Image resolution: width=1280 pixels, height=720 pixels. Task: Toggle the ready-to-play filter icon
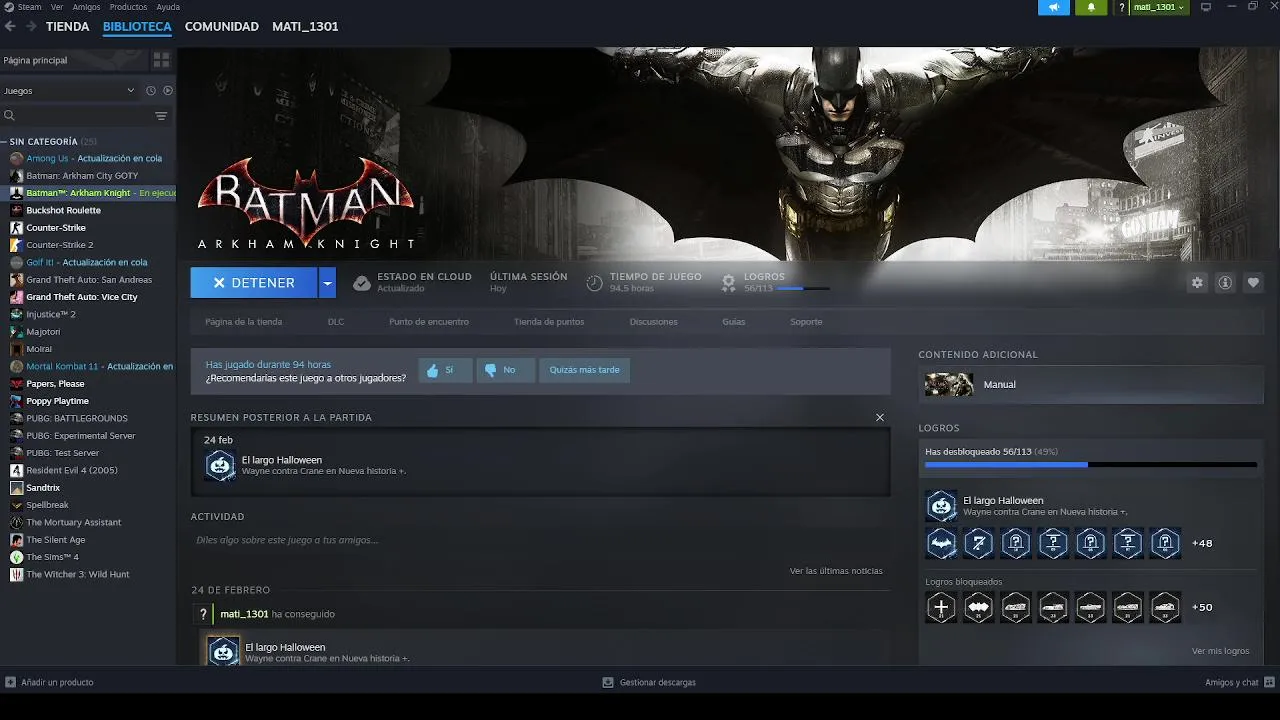click(168, 90)
